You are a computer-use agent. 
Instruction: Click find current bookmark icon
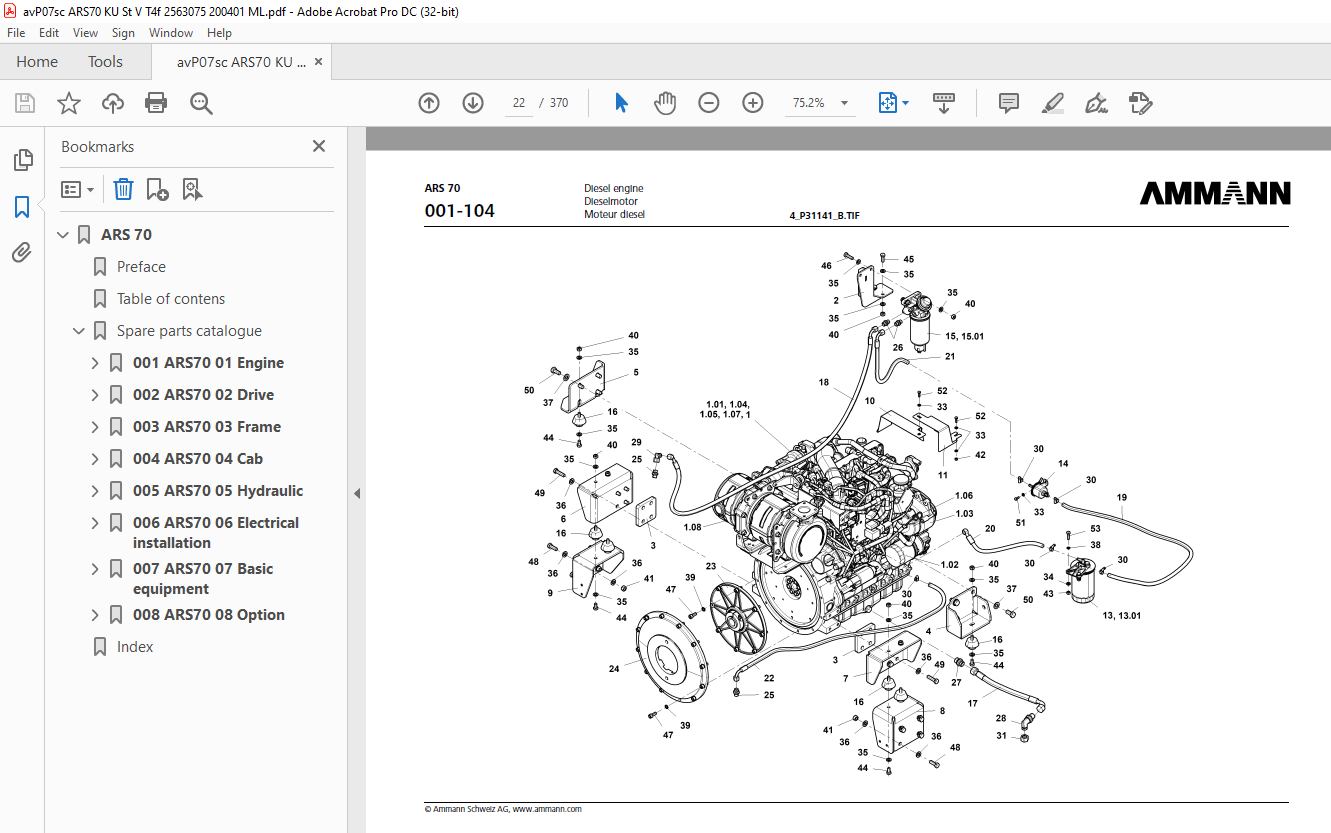click(193, 189)
